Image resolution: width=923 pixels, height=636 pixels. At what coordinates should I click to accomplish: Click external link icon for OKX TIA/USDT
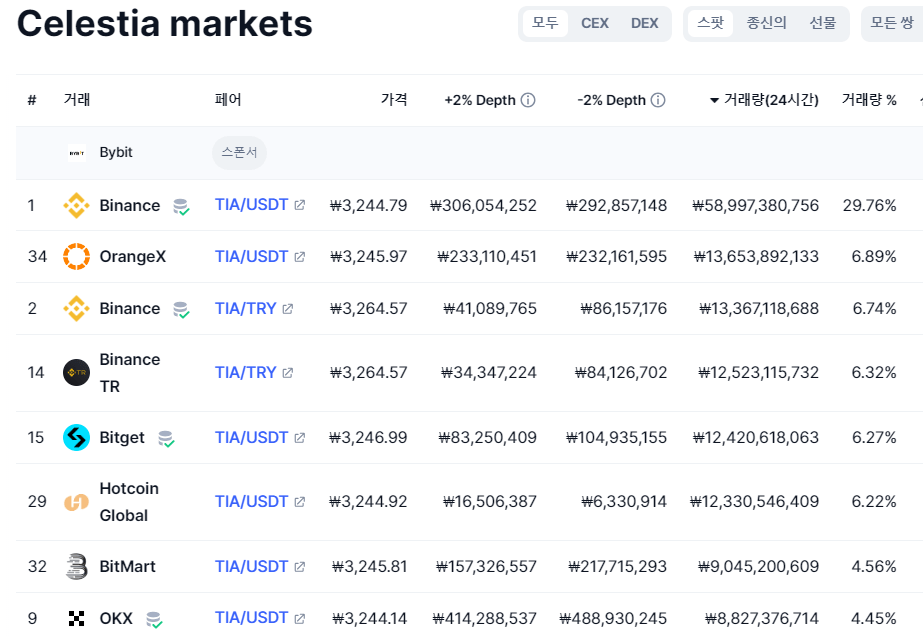300,618
